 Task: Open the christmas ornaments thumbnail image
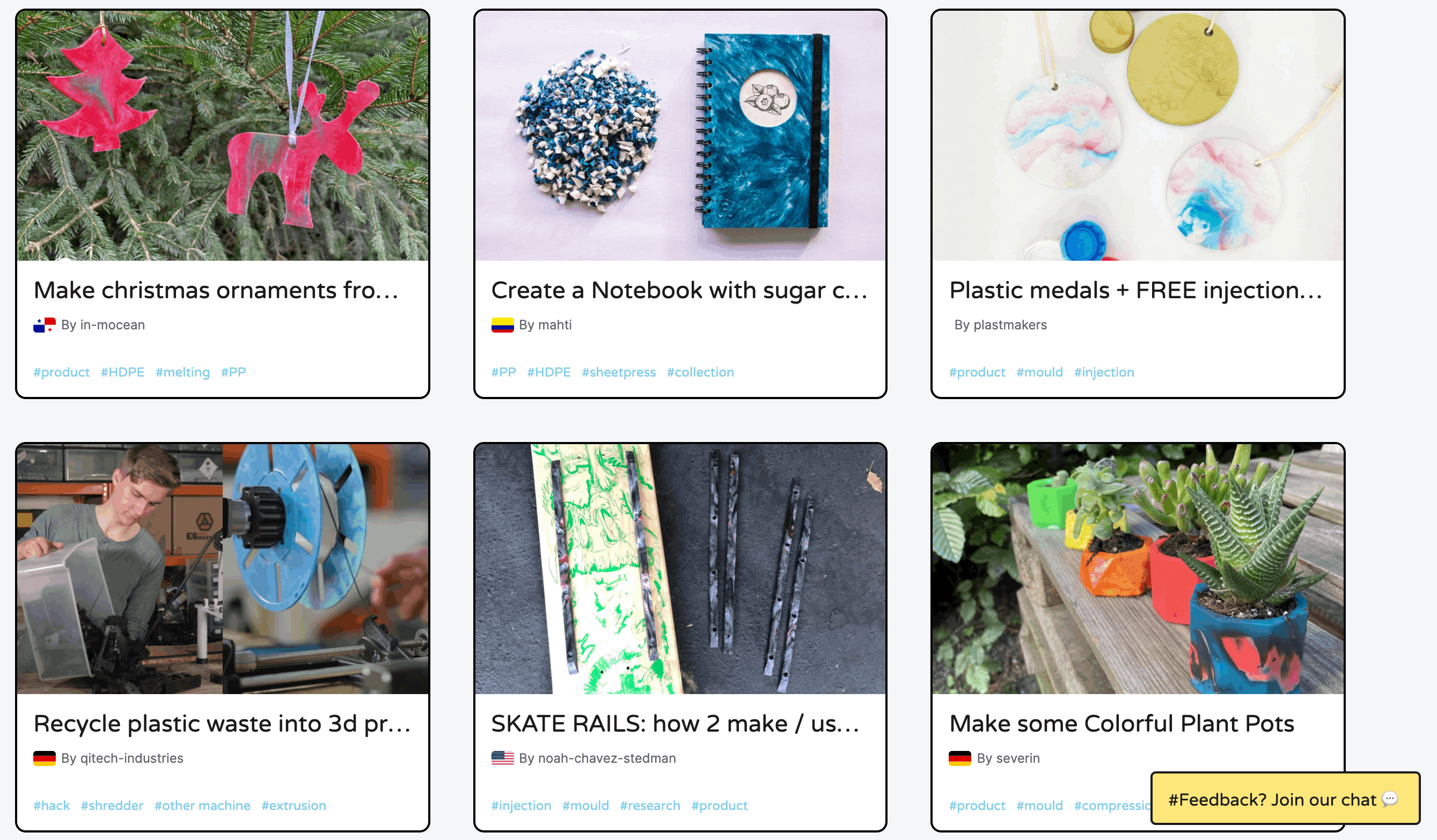222,136
